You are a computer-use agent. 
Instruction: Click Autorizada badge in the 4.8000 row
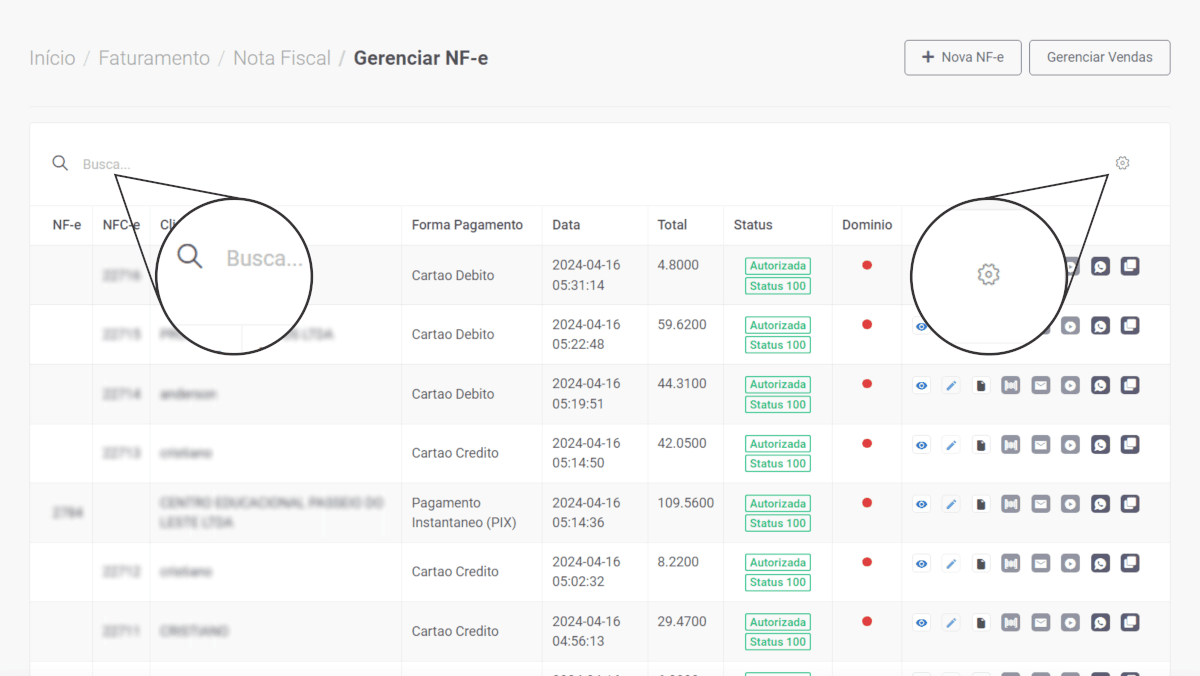click(x=778, y=266)
